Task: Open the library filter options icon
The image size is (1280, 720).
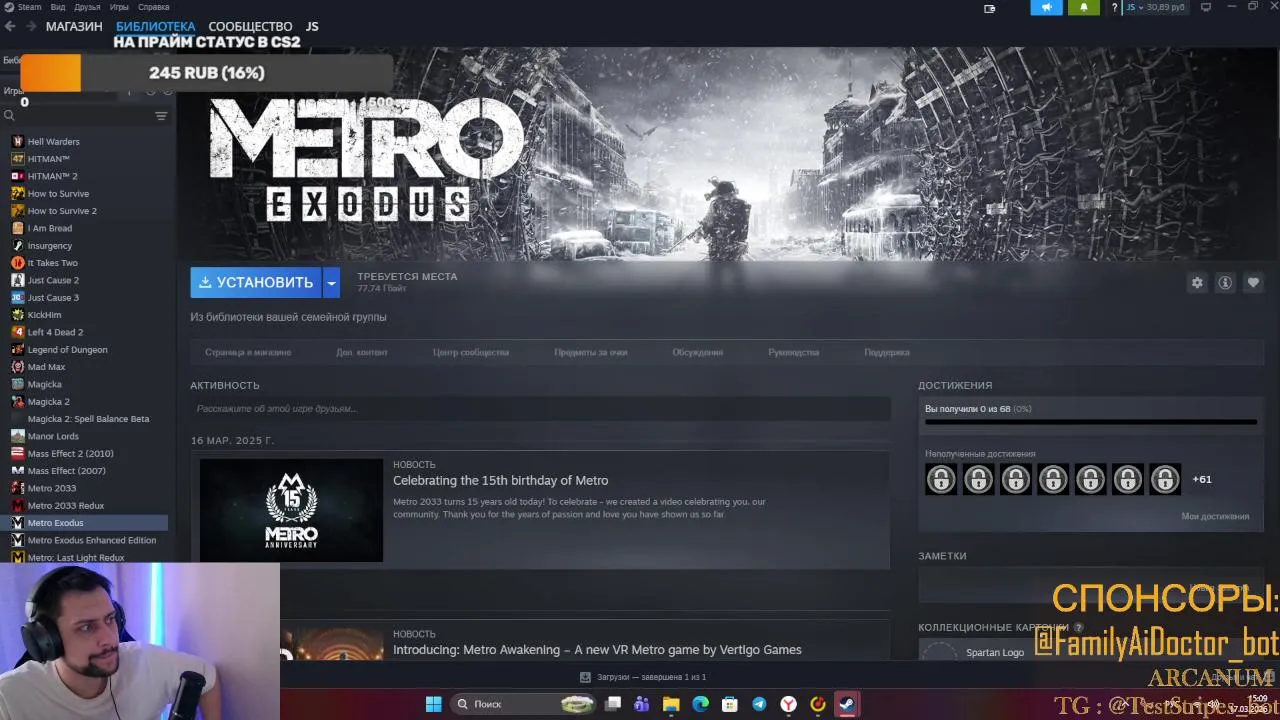Action: (x=161, y=116)
